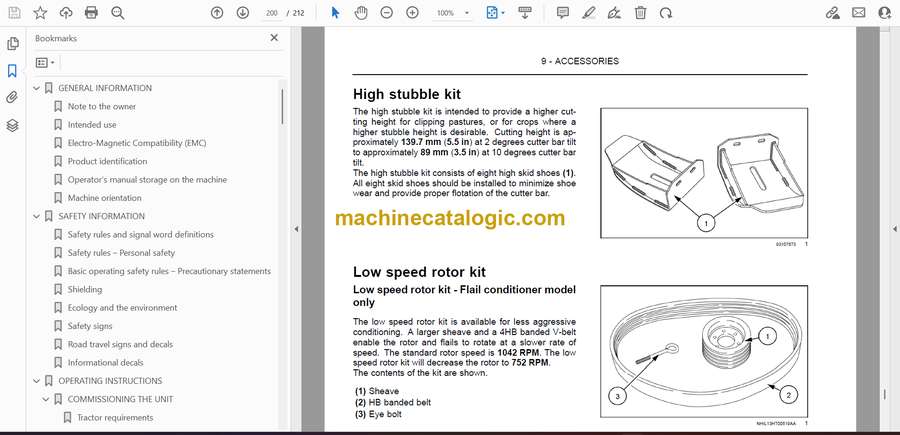The width and height of the screenshot is (900, 435).
Task: Zoom out with the minus button
Action: point(387,13)
